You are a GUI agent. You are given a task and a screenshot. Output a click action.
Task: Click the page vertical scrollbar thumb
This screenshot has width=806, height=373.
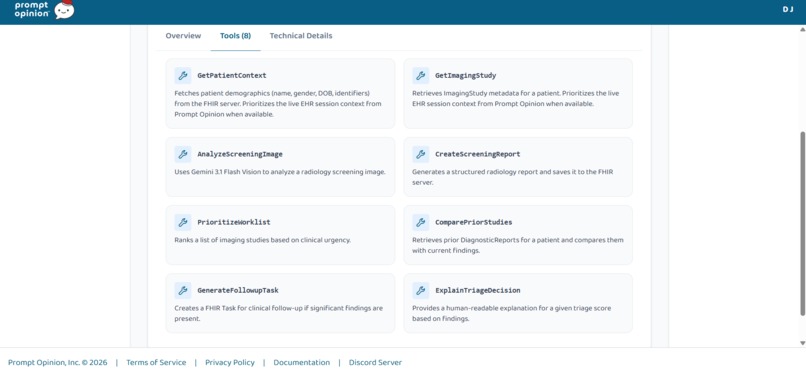point(802,223)
